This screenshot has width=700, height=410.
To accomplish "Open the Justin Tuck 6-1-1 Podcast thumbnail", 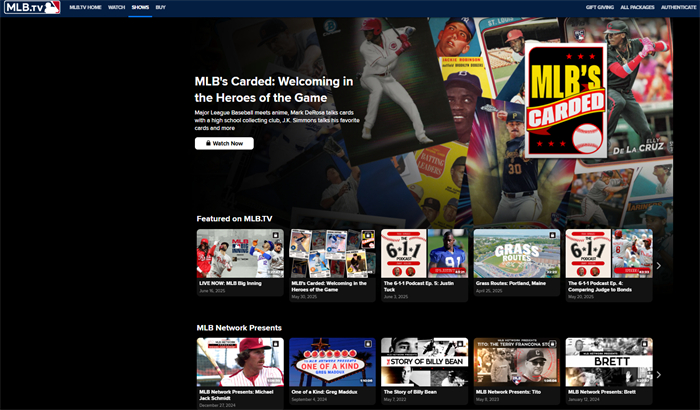I will coord(425,254).
